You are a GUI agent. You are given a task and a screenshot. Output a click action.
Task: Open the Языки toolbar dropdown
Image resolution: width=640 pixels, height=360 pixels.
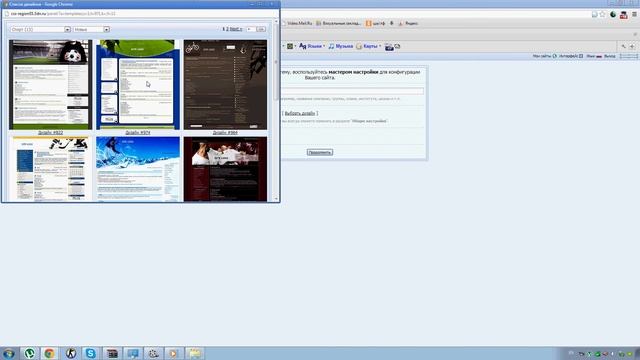tap(312, 46)
